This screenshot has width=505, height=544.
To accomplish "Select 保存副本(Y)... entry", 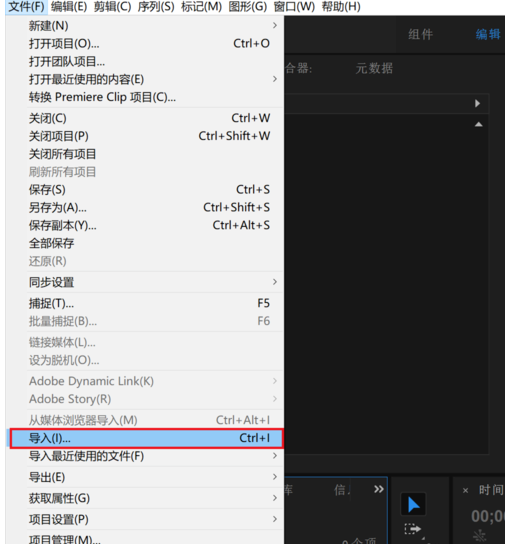I will pos(145,226).
